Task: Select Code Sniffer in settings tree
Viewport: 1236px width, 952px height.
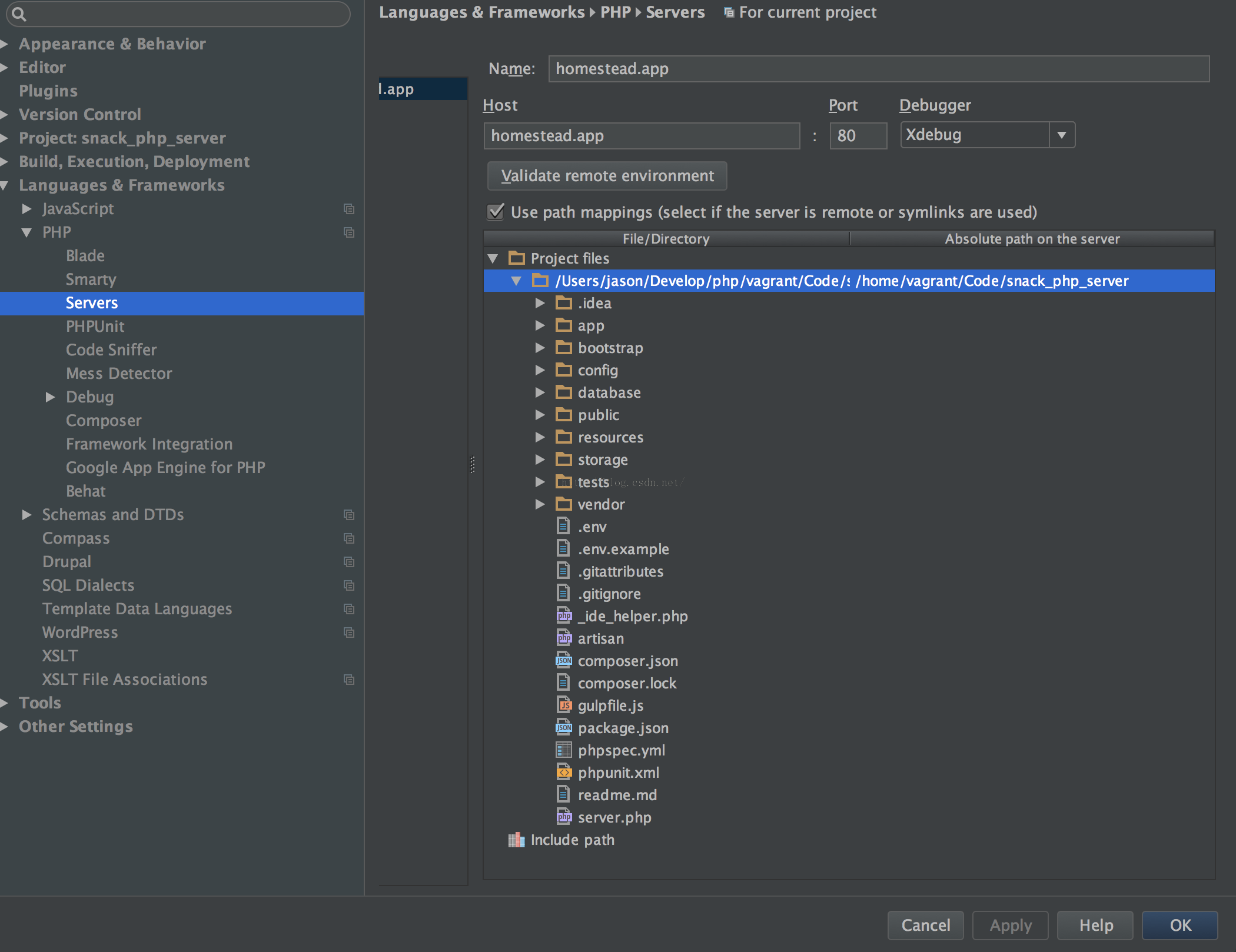Action: pyautogui.click(x=111, y=350)
